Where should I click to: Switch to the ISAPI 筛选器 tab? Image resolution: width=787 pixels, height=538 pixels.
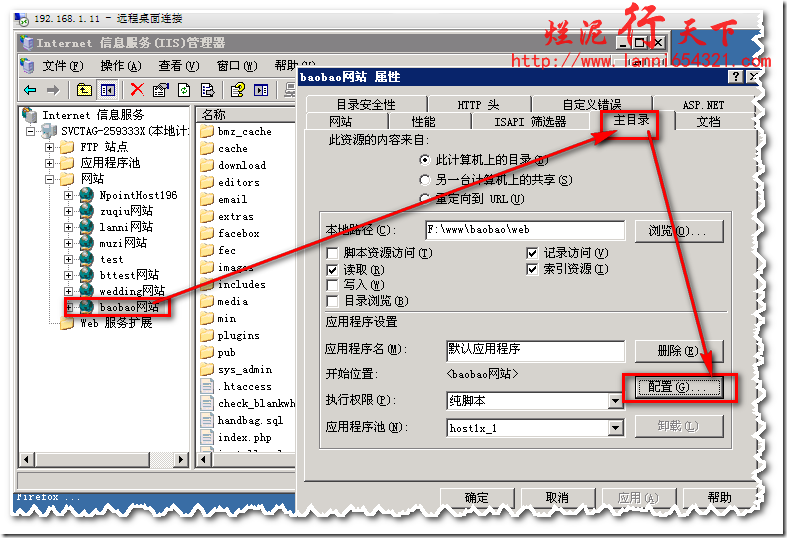(529, 121)
